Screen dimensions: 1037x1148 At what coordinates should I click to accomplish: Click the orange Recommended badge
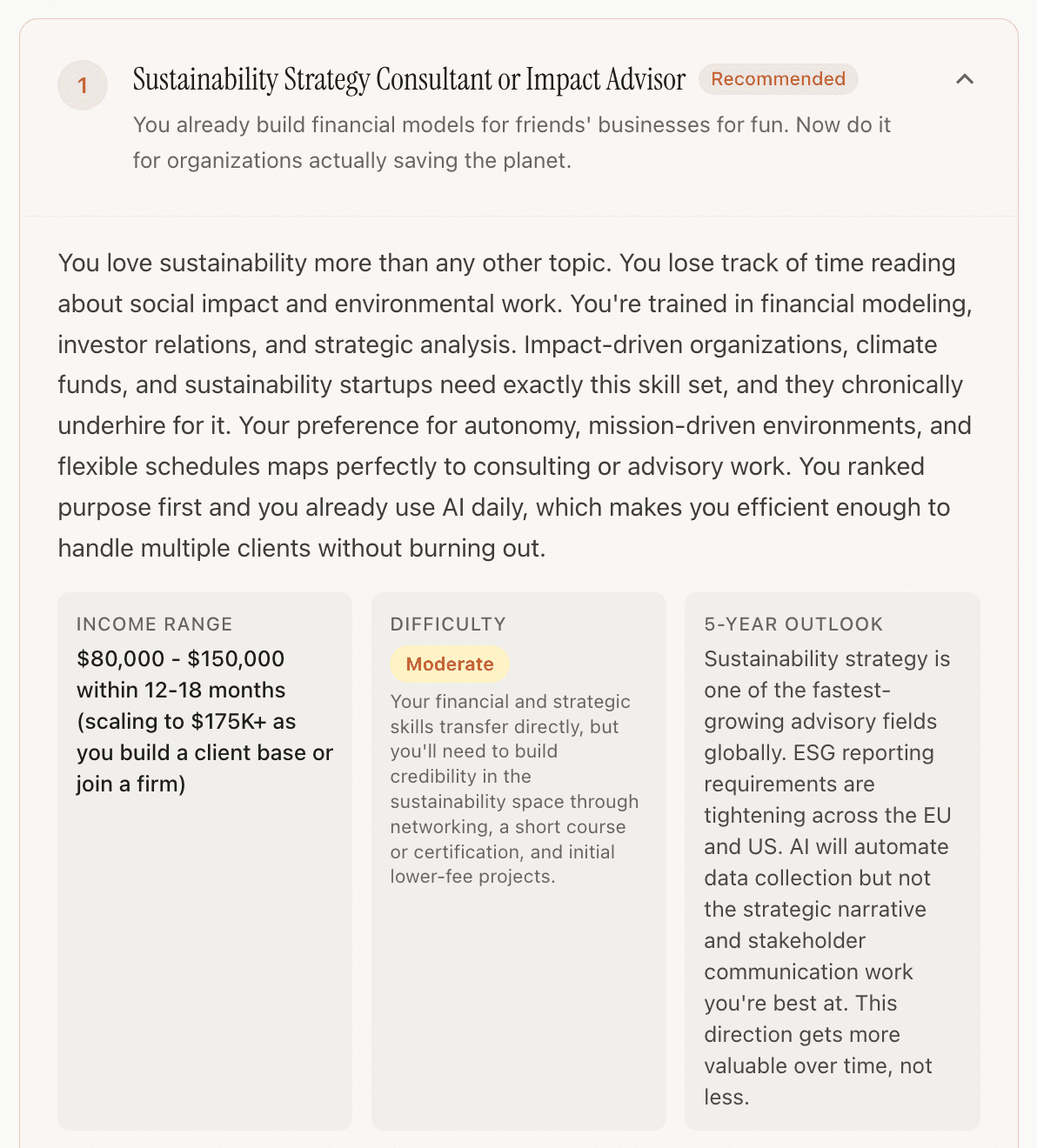(778, 79)
